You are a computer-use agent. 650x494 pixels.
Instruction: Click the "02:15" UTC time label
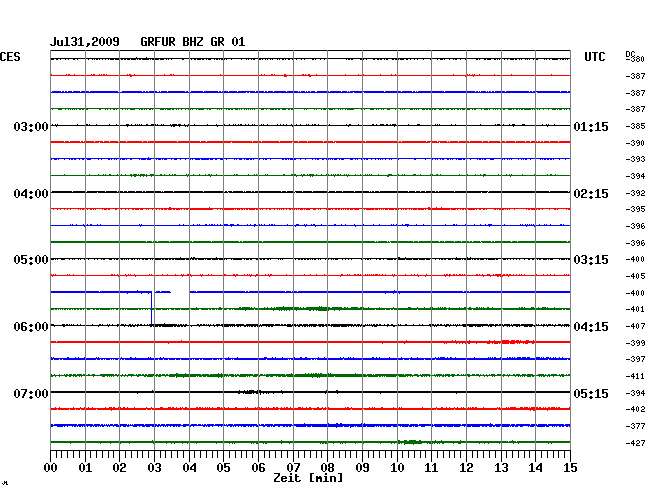click(591, 194)
